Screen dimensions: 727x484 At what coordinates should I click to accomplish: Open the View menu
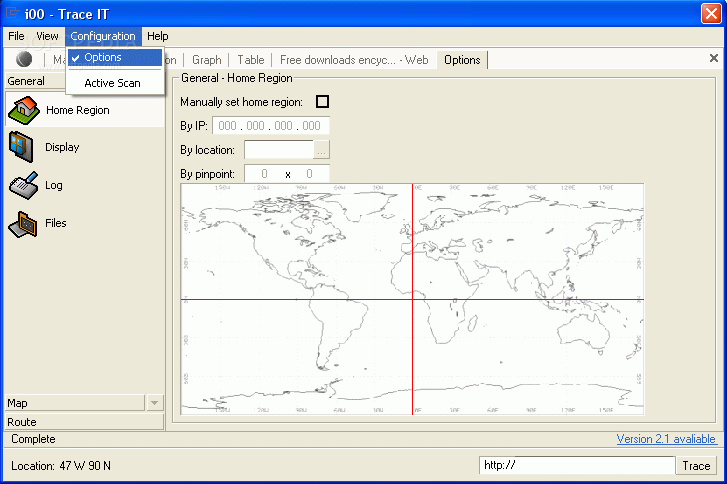pyautogui.click(x=47, y=36)
